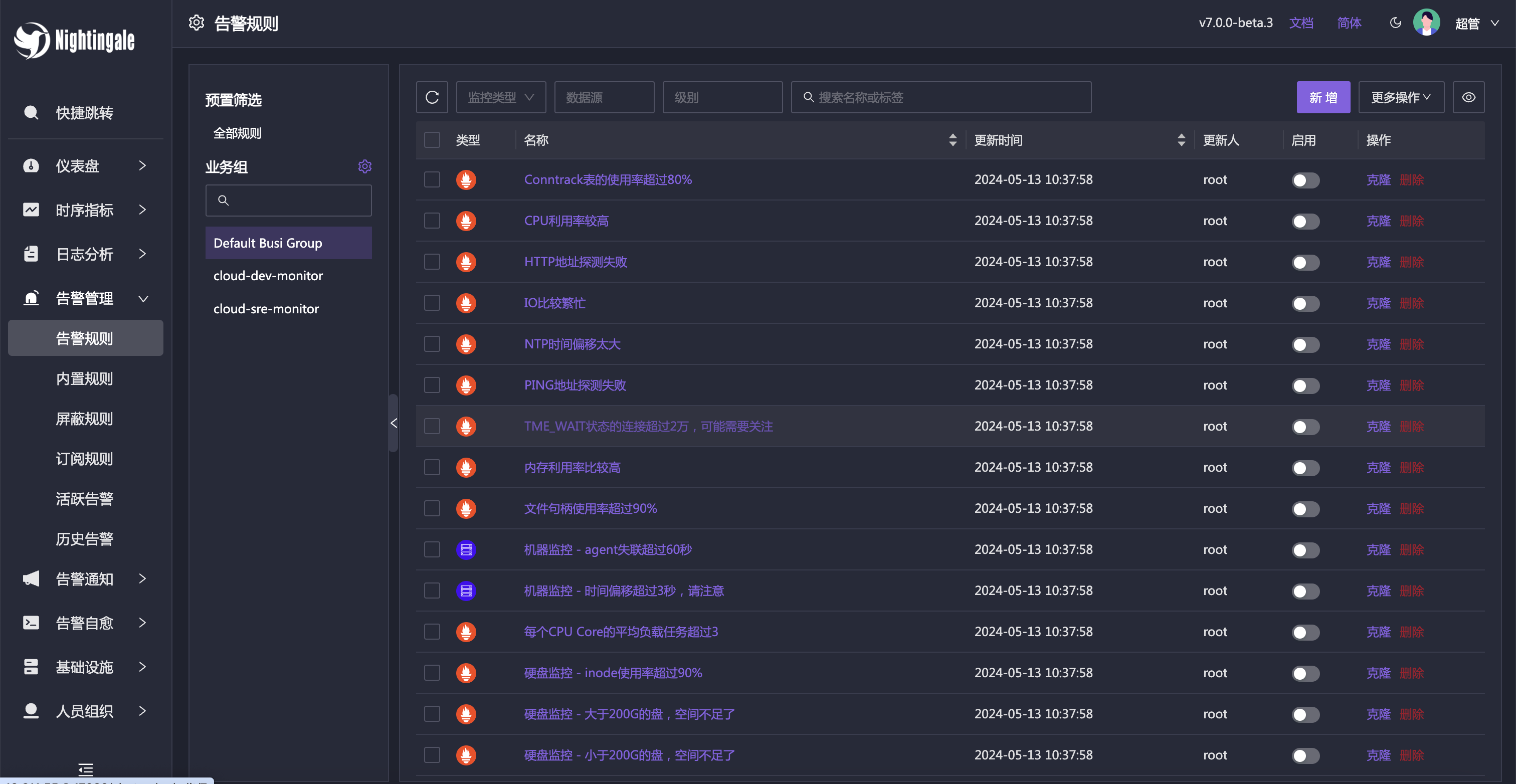Clone the IO比较繁忙 rule
This screenshot has height=784, width=1516.
point(1378,303)
